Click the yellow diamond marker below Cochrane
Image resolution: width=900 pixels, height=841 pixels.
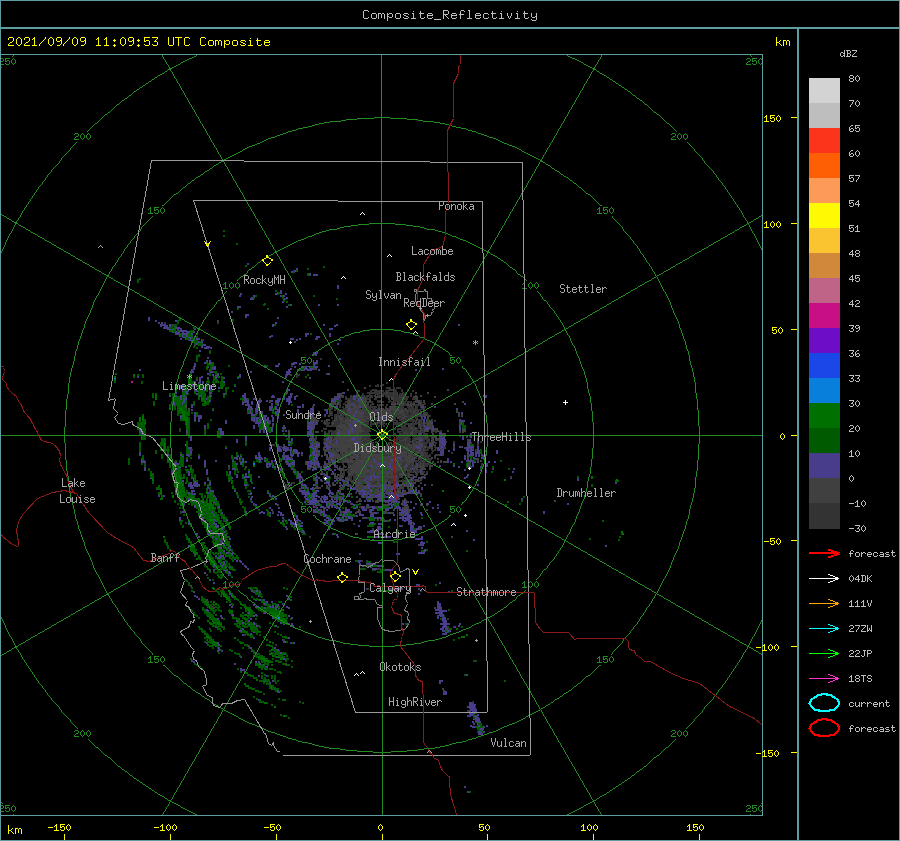(x=342, y=577)
